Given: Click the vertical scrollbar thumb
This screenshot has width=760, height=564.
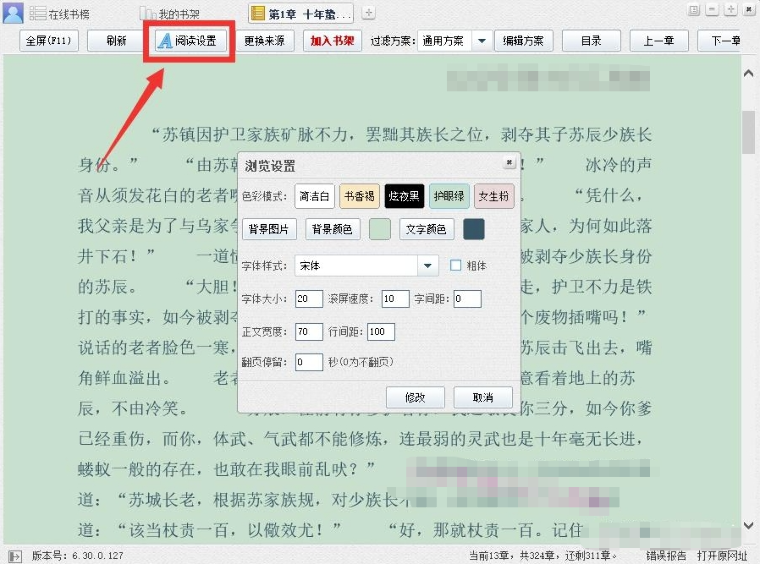Looking at the screenshot, I should (x=748, y=133).
